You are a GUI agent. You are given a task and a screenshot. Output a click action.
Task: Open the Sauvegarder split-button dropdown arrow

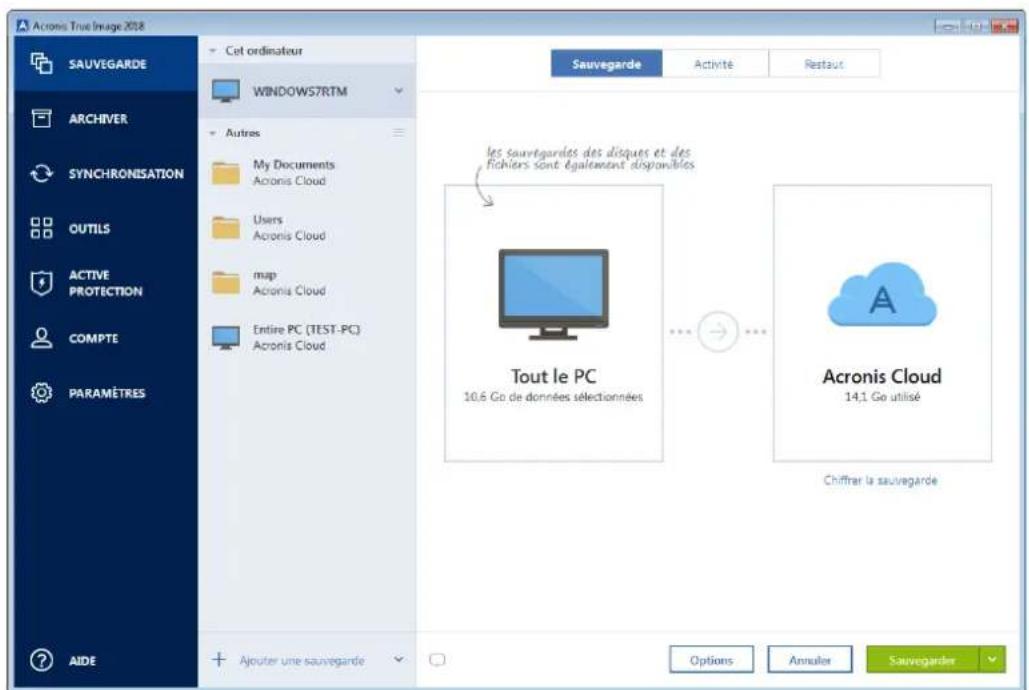click(x=992, y=659)
